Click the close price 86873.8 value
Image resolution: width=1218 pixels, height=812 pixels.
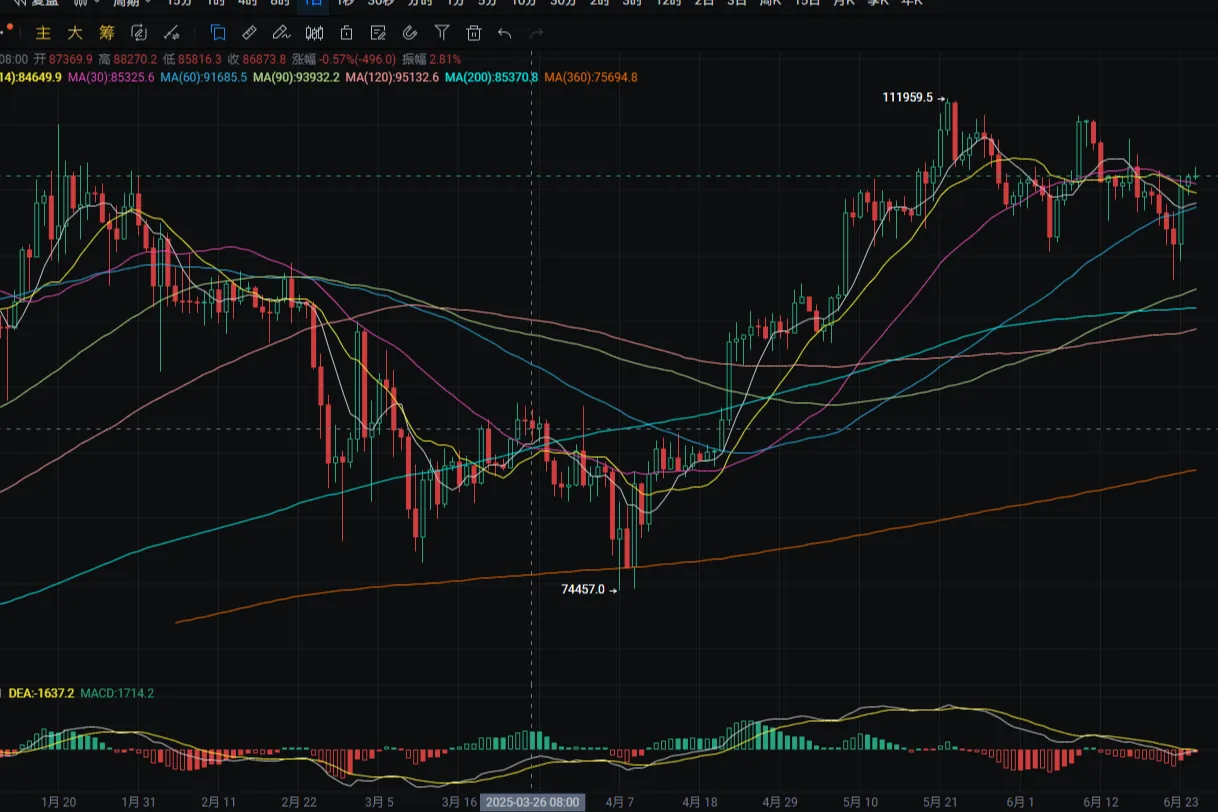coord(262,60)
